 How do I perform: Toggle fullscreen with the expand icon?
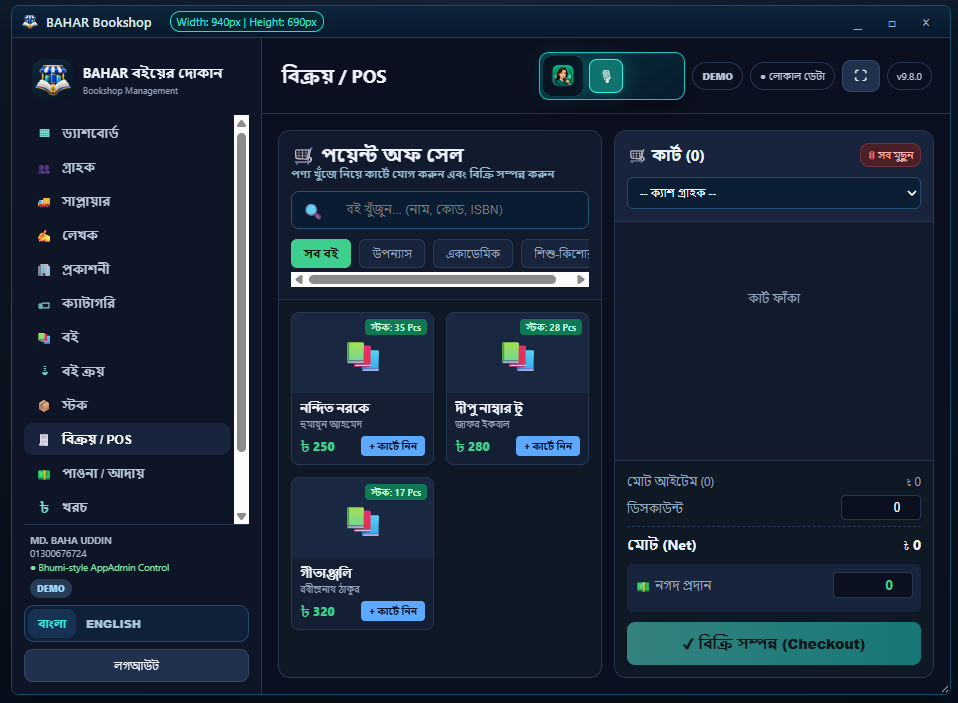point(860,76)
